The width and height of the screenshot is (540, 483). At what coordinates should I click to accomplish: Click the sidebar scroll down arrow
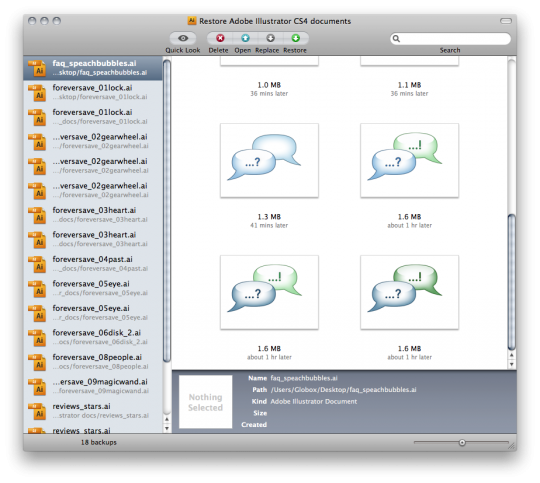167,429
